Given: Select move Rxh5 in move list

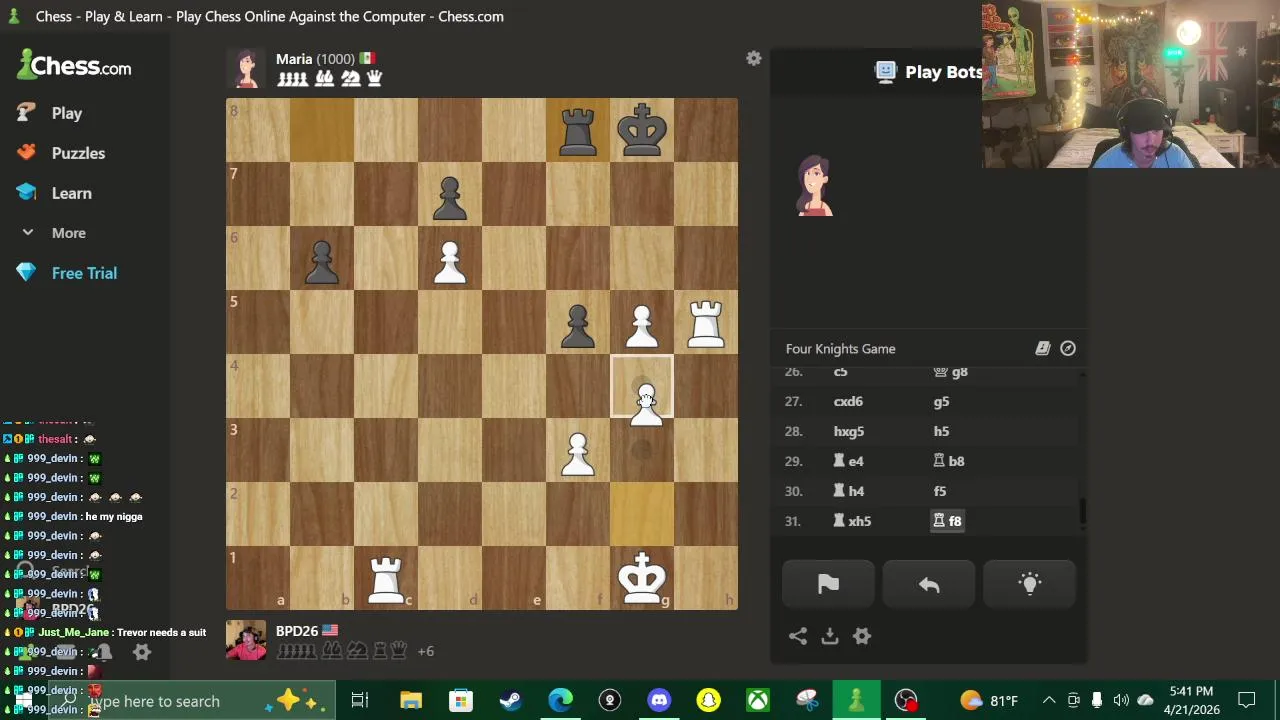Looking at the screenshot, I should tap(852, 521).
